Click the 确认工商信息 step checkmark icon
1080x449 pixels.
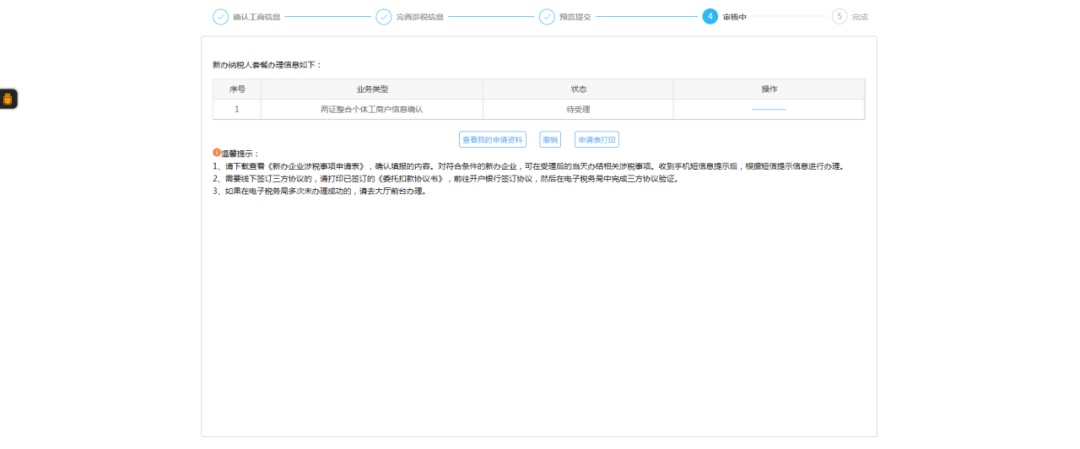tap(220, 17)
